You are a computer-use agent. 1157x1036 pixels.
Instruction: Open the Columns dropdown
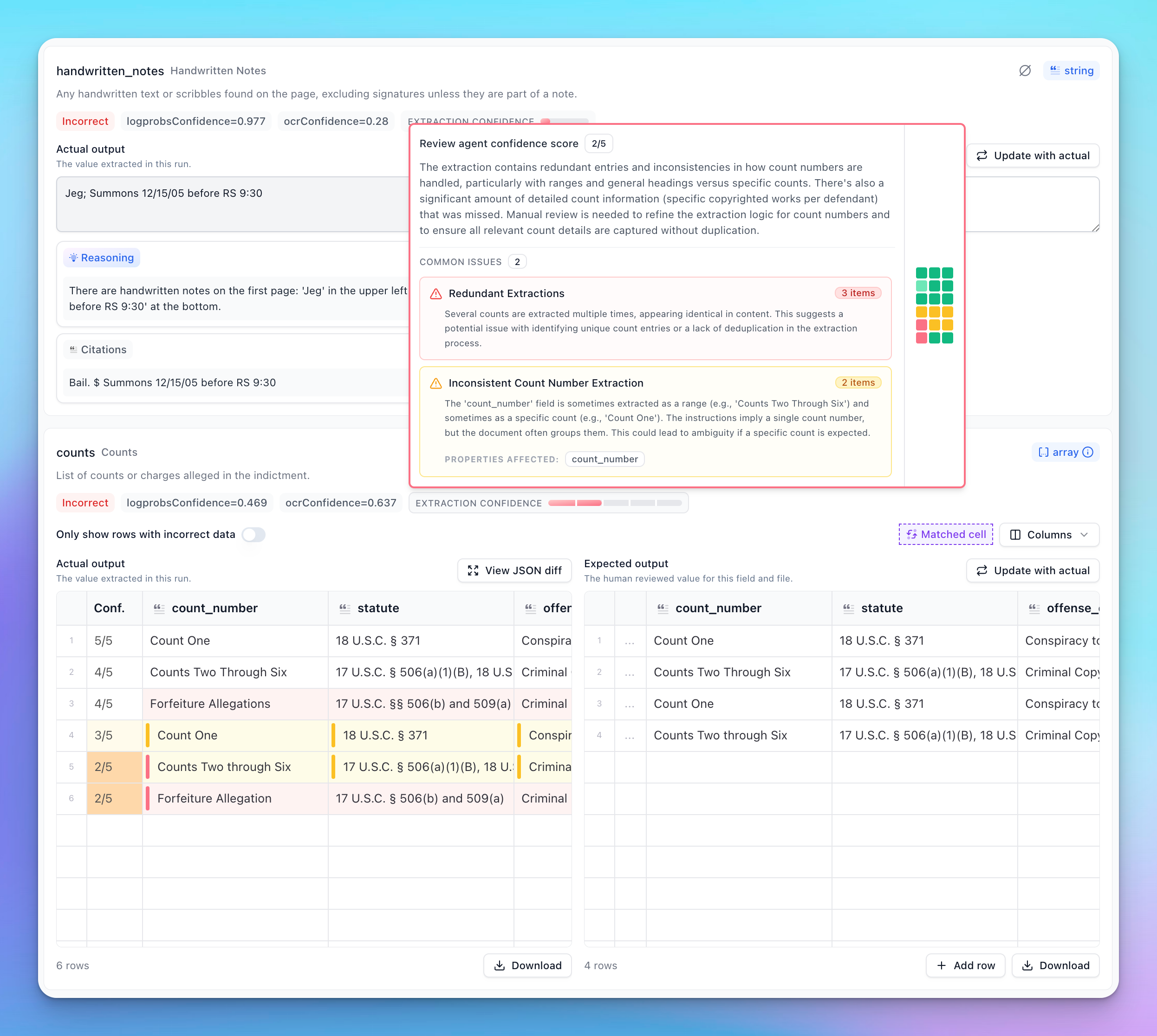[x=1049, y=535]
